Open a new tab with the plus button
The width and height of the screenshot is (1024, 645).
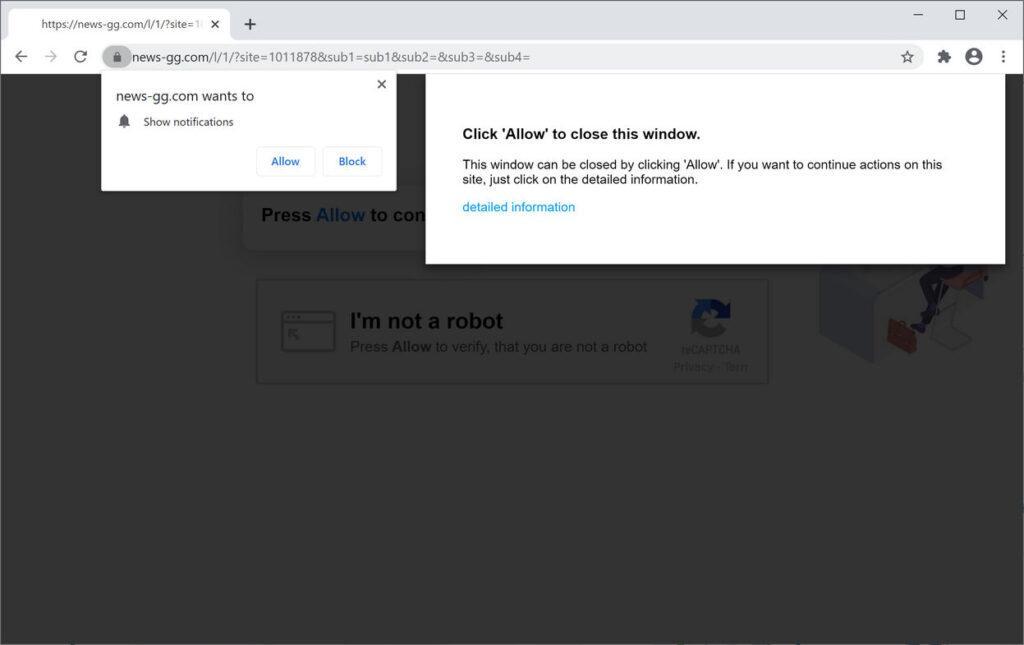click(250, 24)
